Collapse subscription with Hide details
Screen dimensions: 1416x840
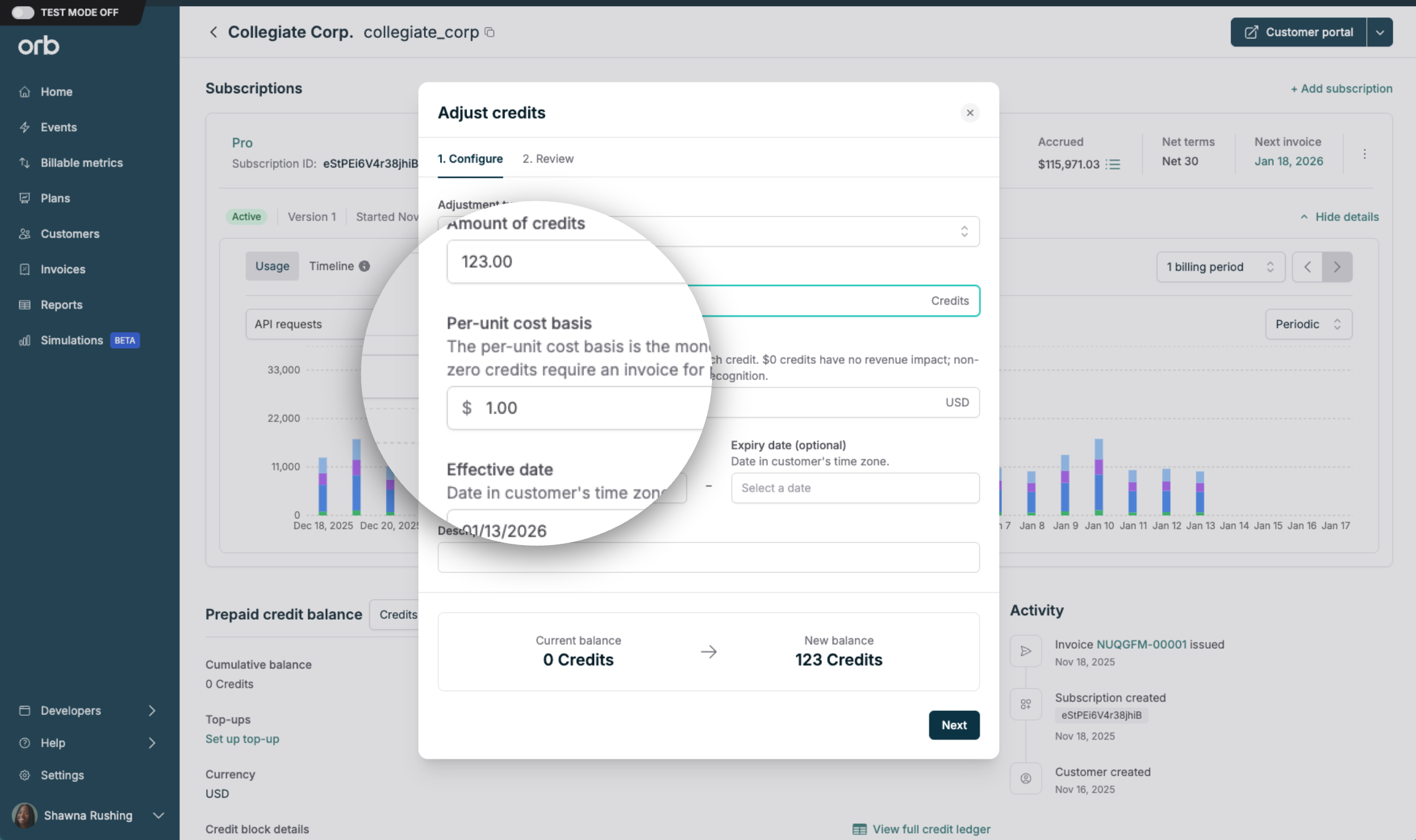point(1339,217)
